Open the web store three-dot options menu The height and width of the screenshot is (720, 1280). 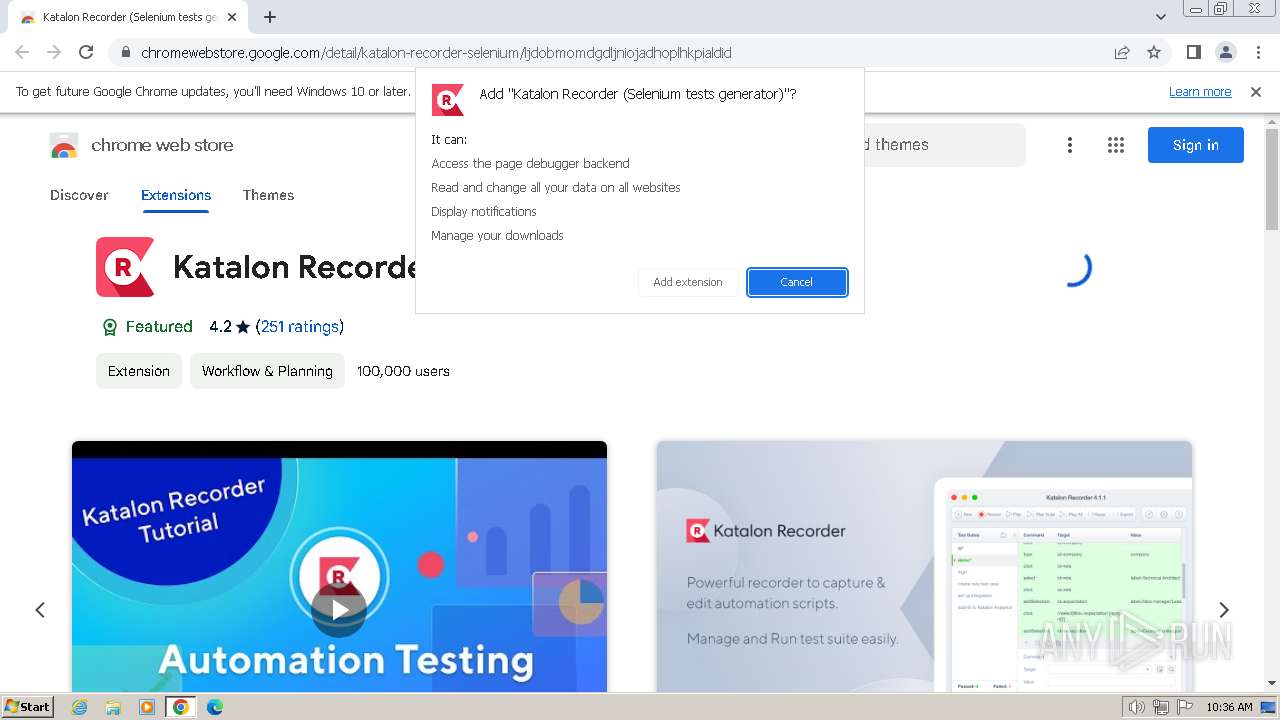(x=1070, y=145)
